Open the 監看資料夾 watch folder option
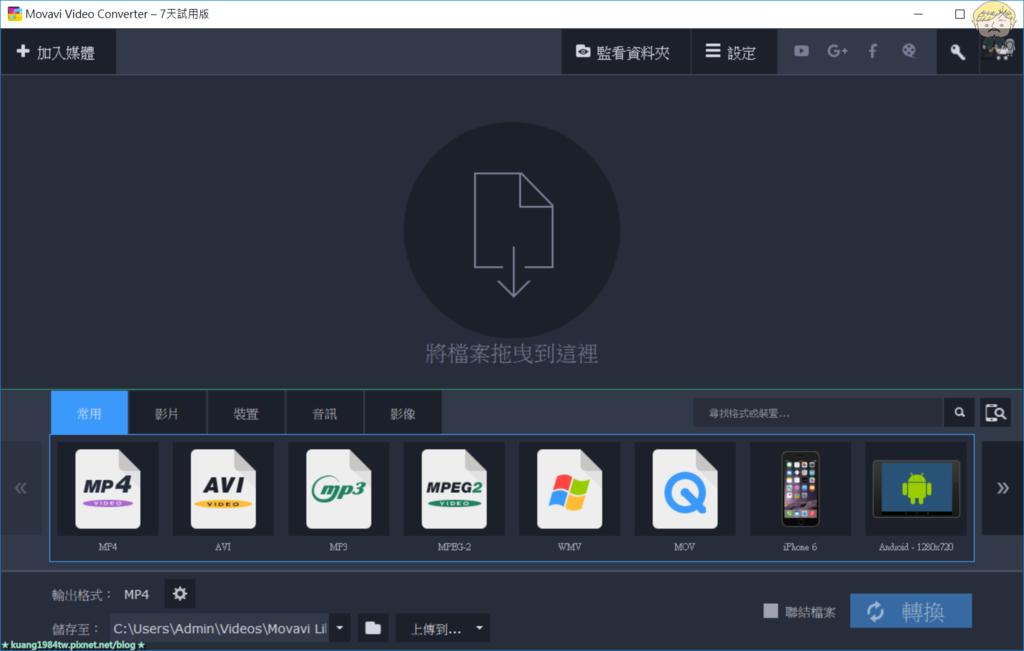 (626, 52)
